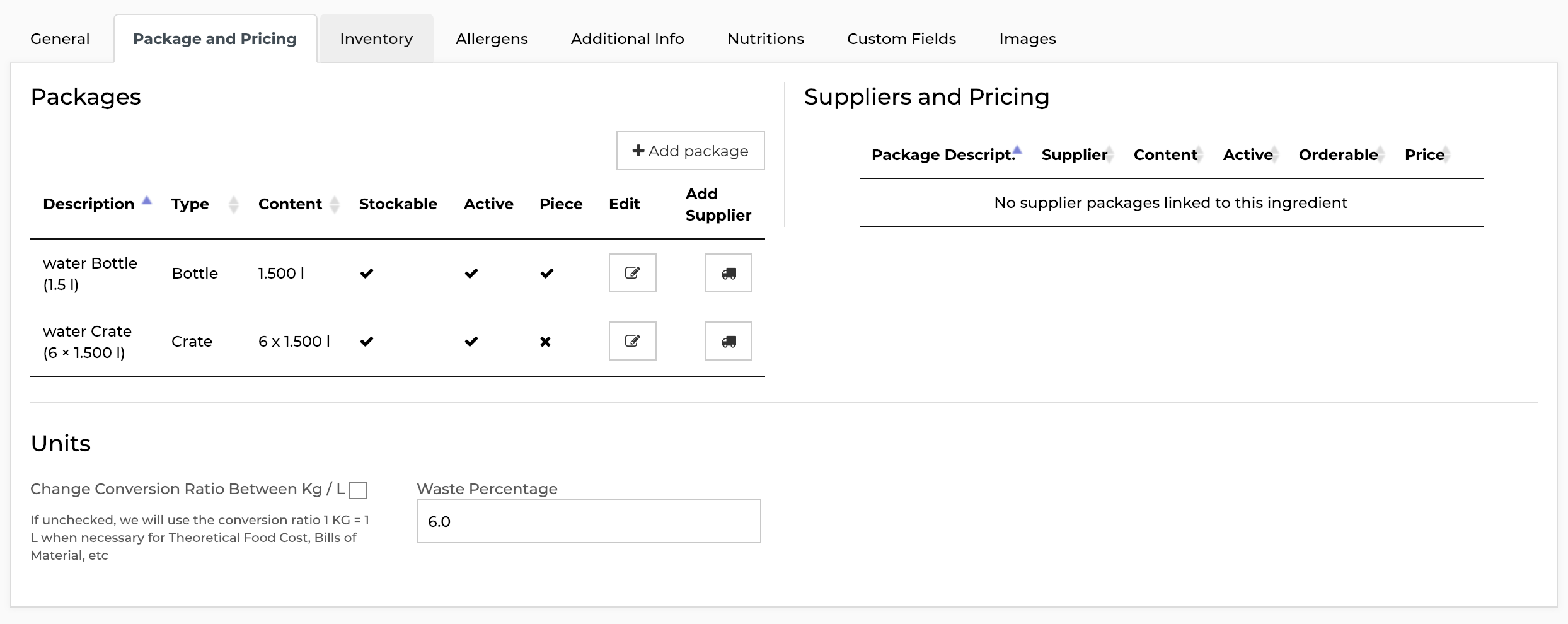Viewport: 1568px width, 624px height.
Task: Click the Add package button
Action: point(689,151)
